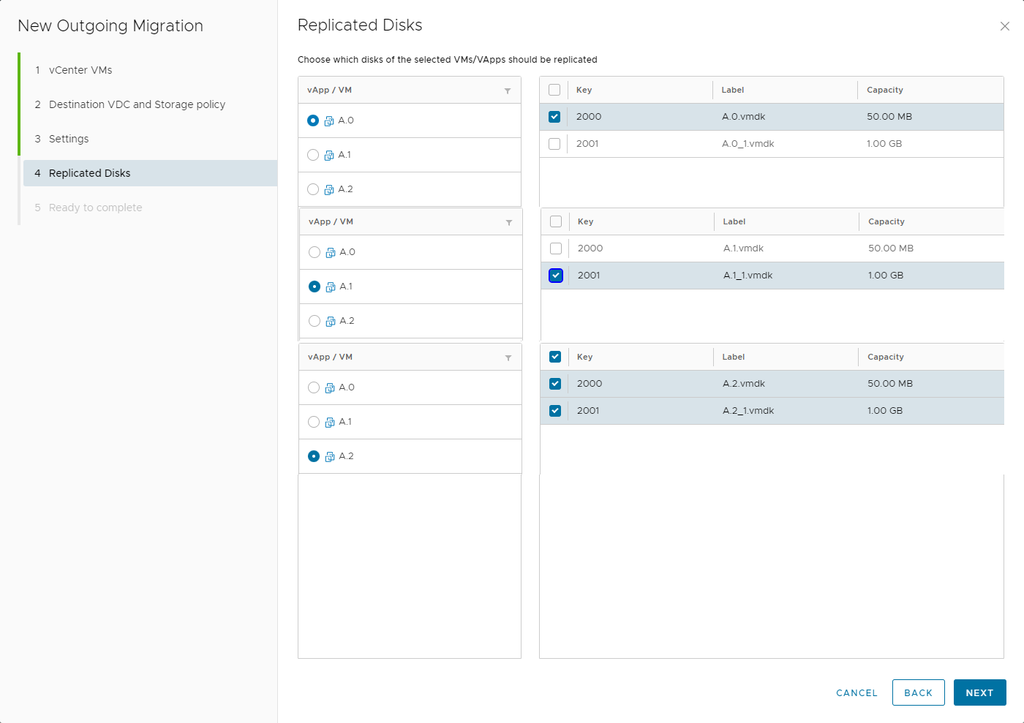Open the filter icon in the bottom vApp / VM header
The width and height of the screenshot is (1024, 723).
click(x=508, y=358)
